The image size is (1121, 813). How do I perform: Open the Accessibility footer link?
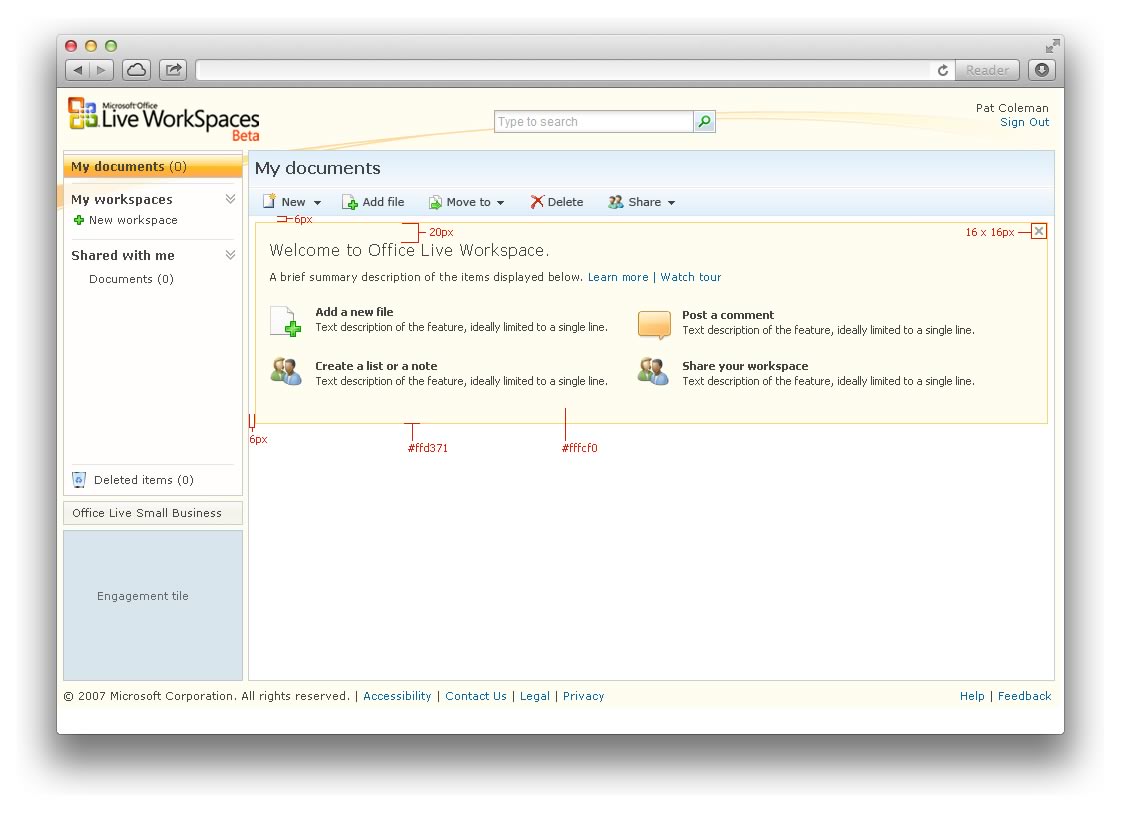click(x=397, y=696)
